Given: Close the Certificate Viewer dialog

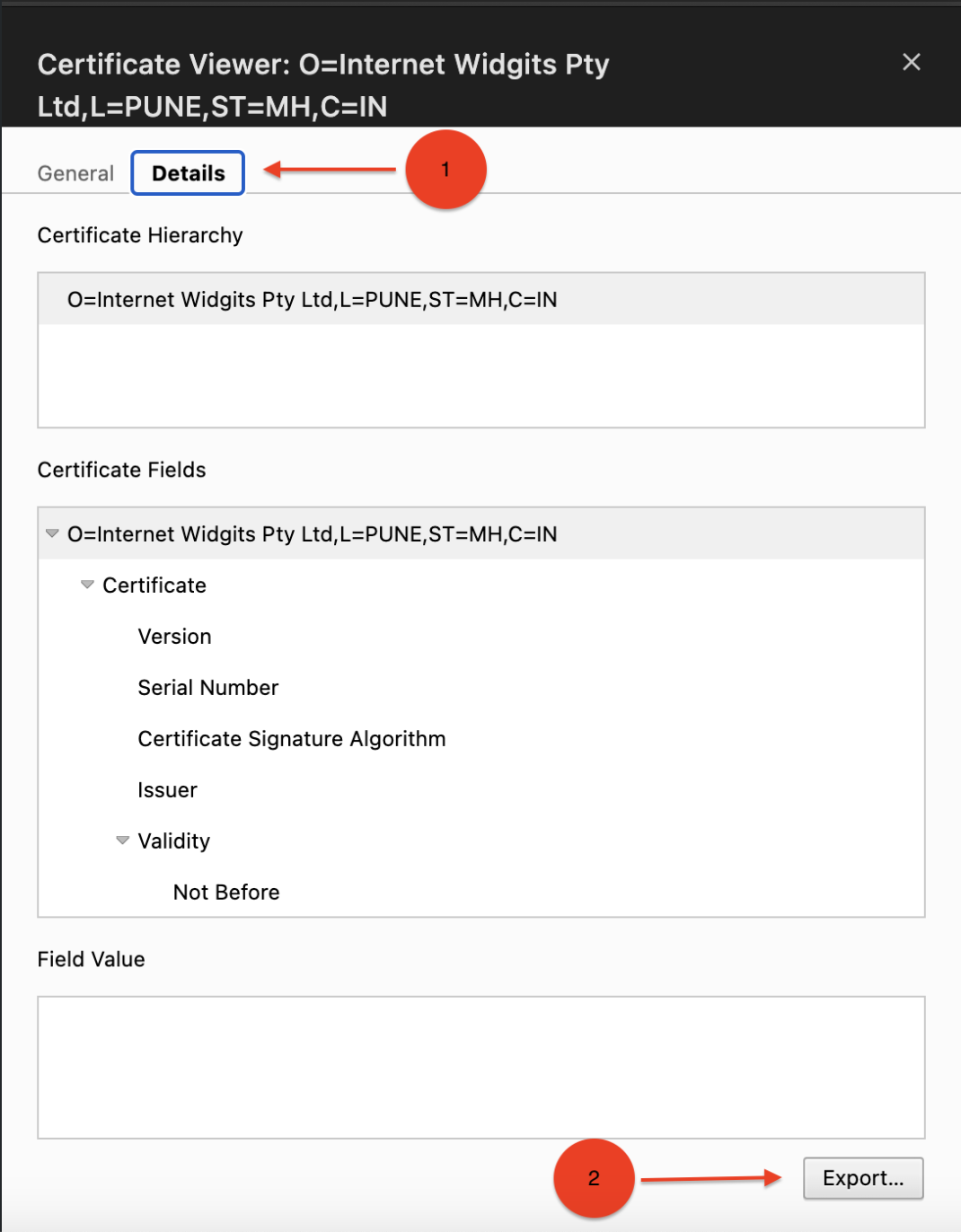Looking at the screenshot, I should pos(911,62).
